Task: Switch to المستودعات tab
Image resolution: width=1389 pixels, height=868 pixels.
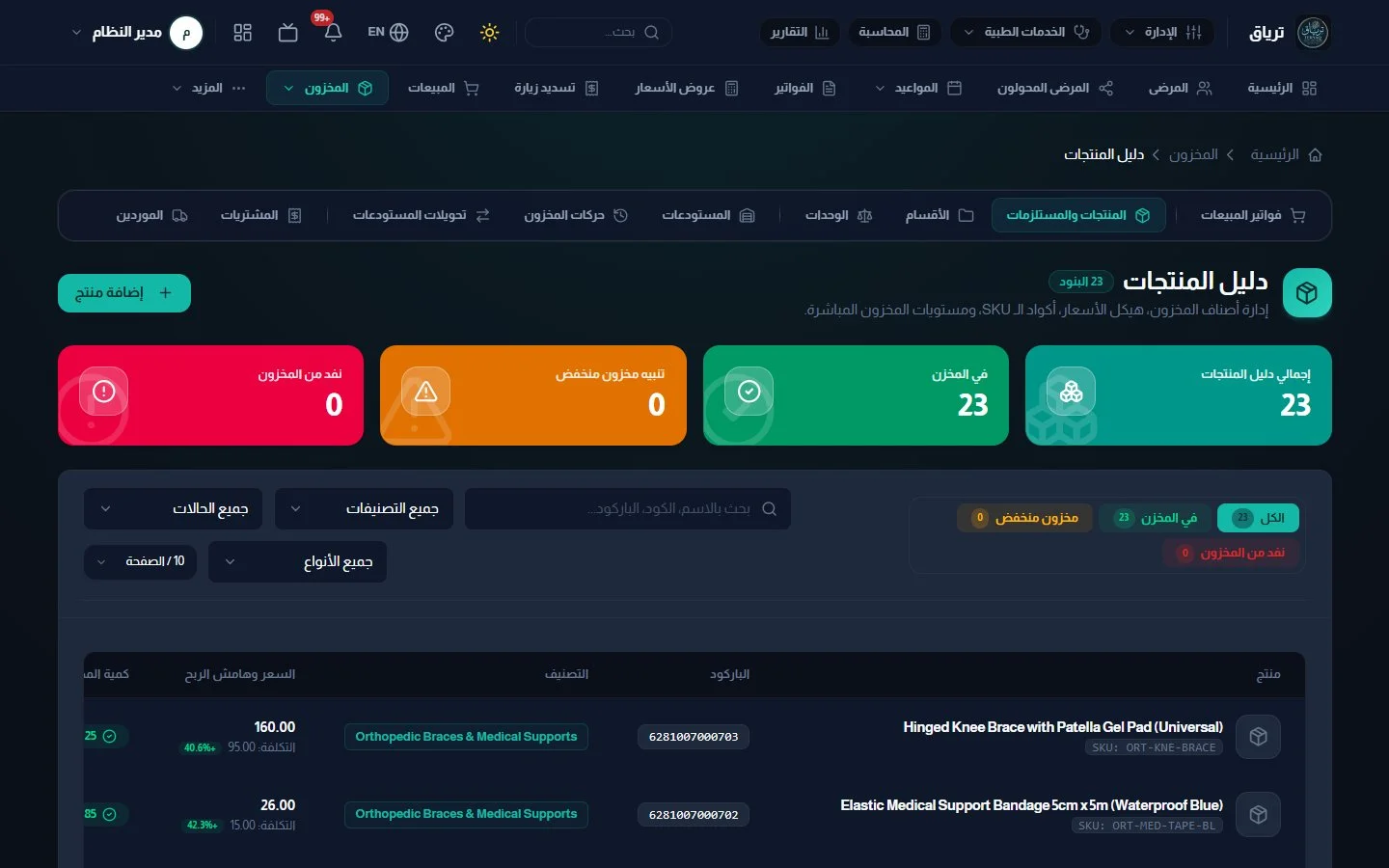Action: [708, 215]
